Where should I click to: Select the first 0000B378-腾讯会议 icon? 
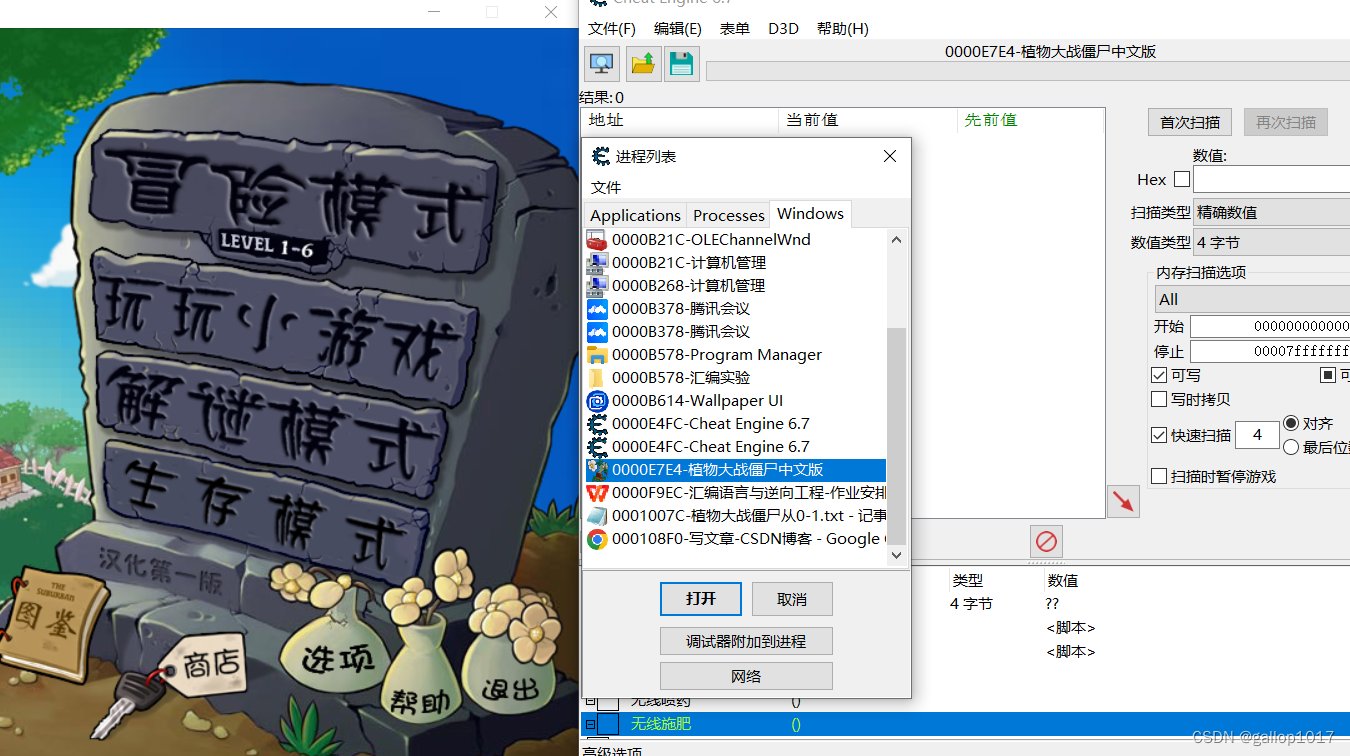tap(597, 309)
